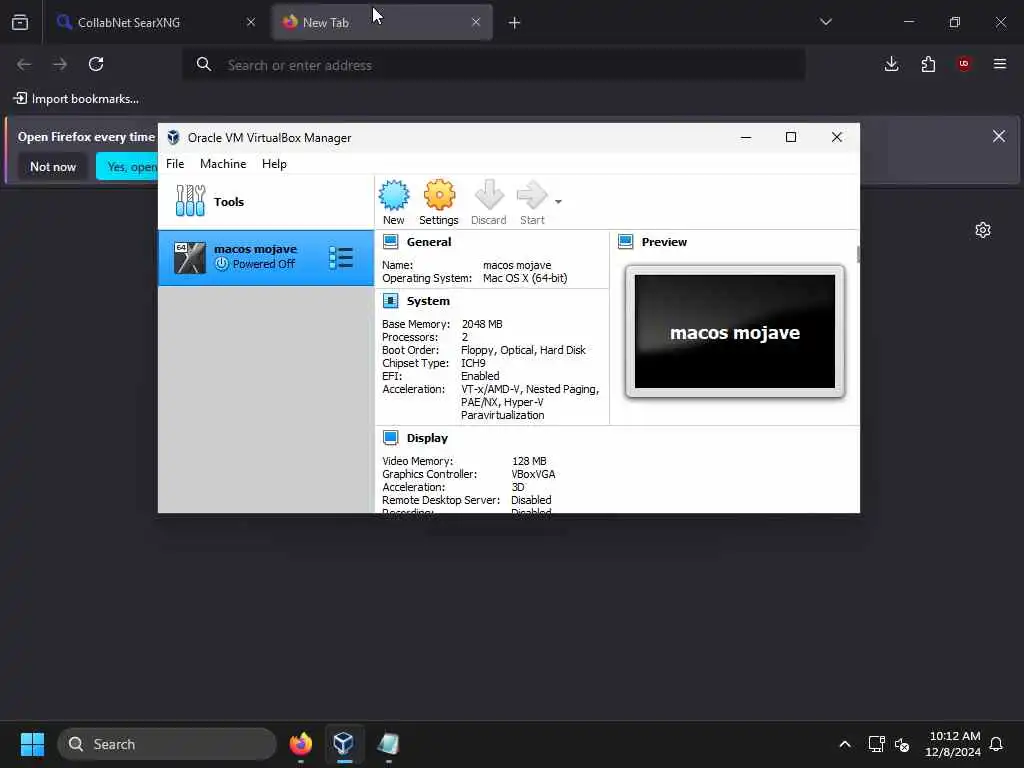Click the Display section icon
Screen dimensions: 1024x768
[x=391, y=438]
